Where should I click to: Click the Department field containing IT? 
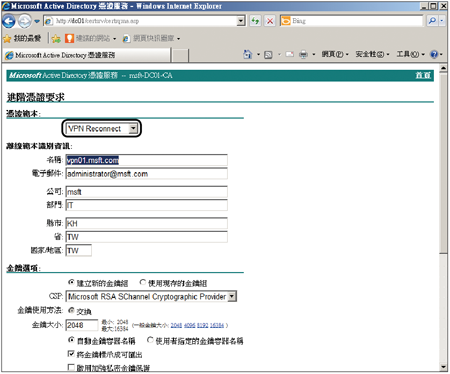pos(147,205)
